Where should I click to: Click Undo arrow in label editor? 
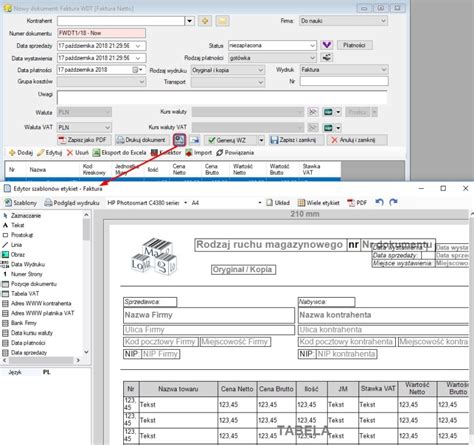point(379,202)
